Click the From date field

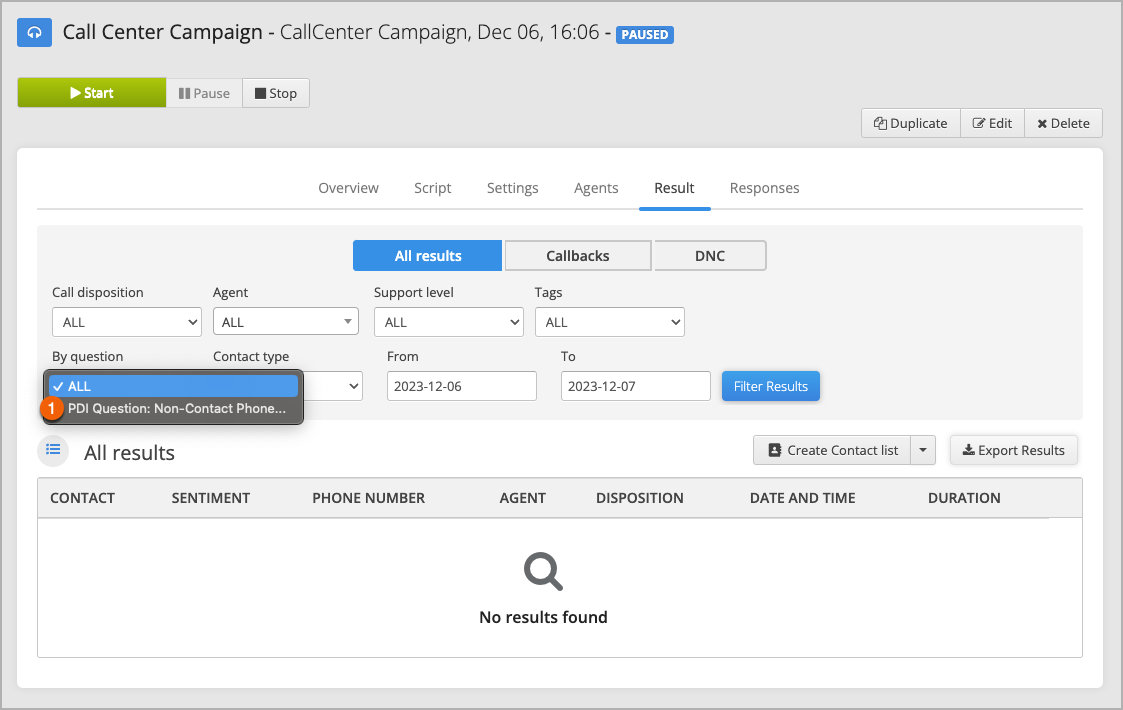click(462, 386)
